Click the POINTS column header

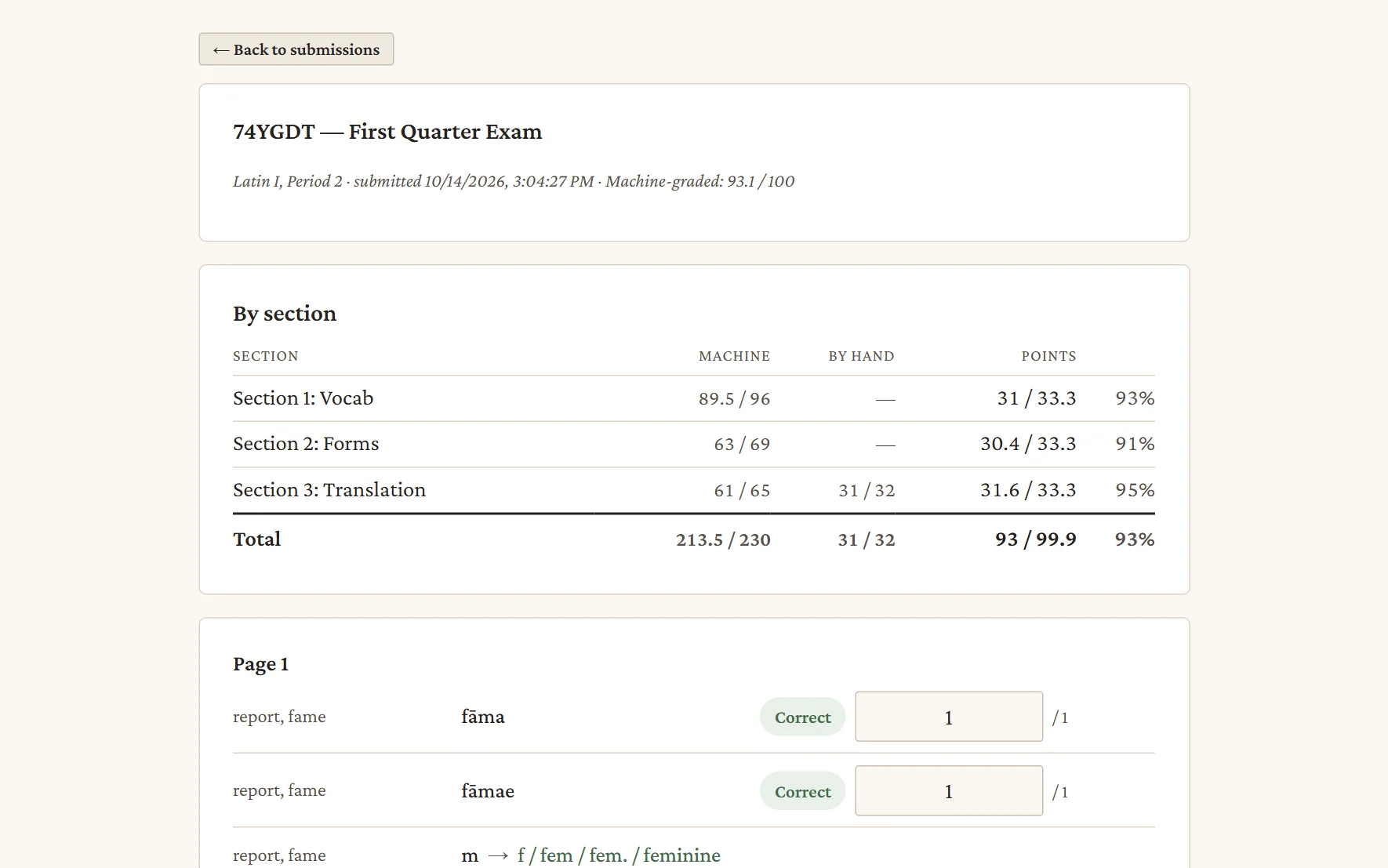point(1048,356)
